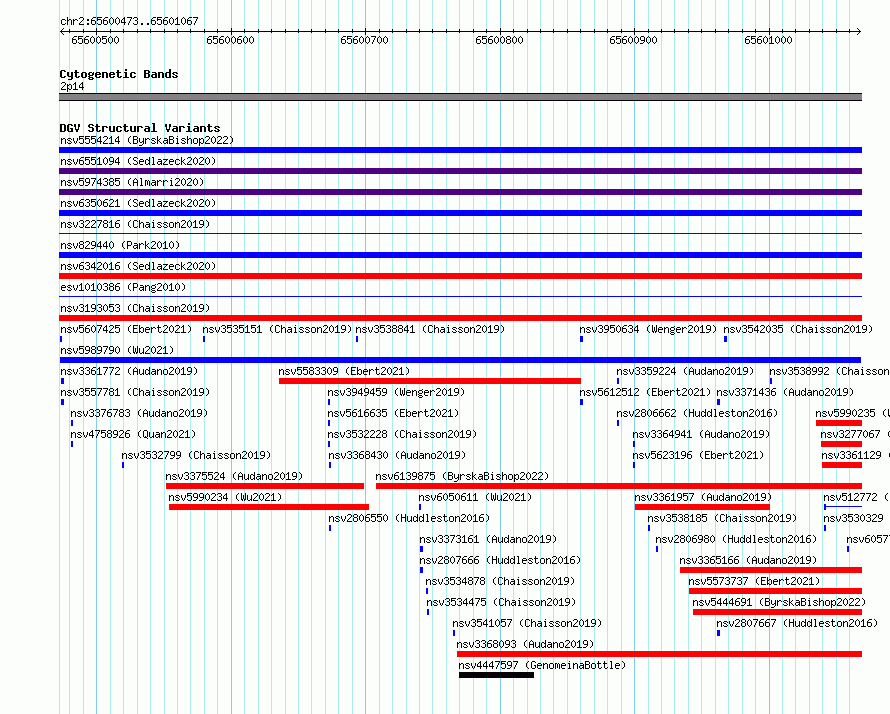The width and height of the screenshot is (890, 714).
Task: Click the black bar of nsv4447597
Action: [x=496, y=675]
